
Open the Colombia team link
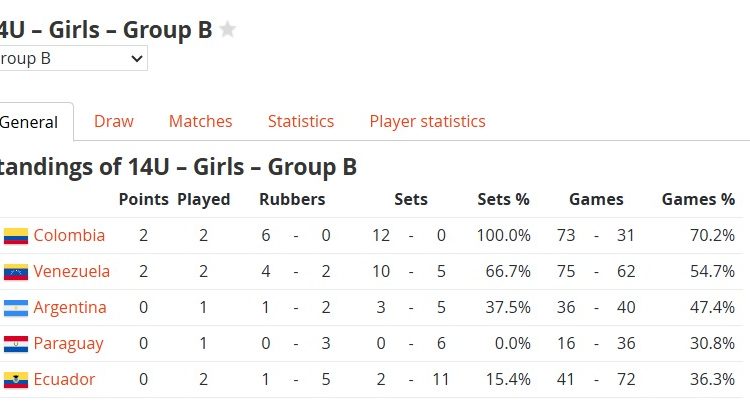coord(69,236)
